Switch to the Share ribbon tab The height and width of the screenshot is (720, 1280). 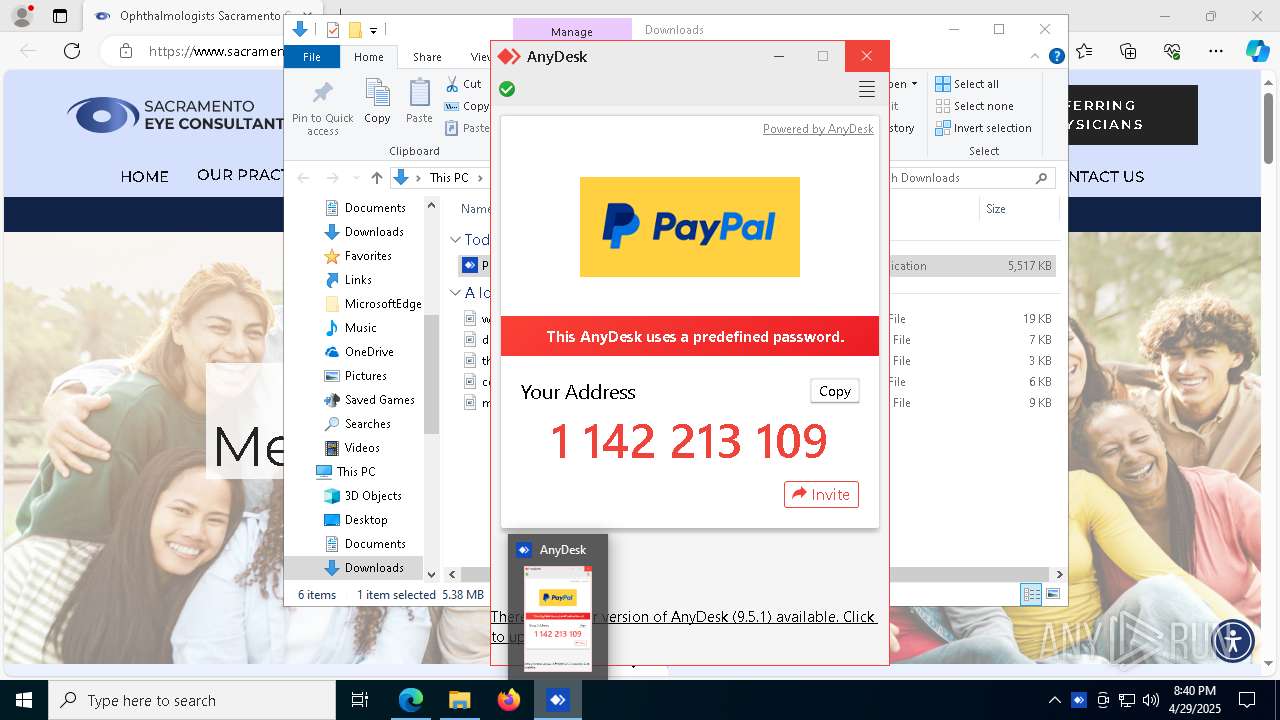click(427, 57)
